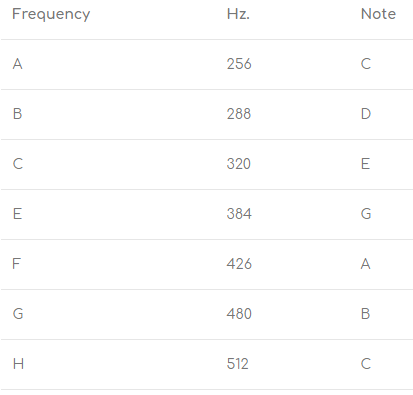Click Note C in the 512 row
The width and height of the screenshot is (413, 395).
(366, 364)
